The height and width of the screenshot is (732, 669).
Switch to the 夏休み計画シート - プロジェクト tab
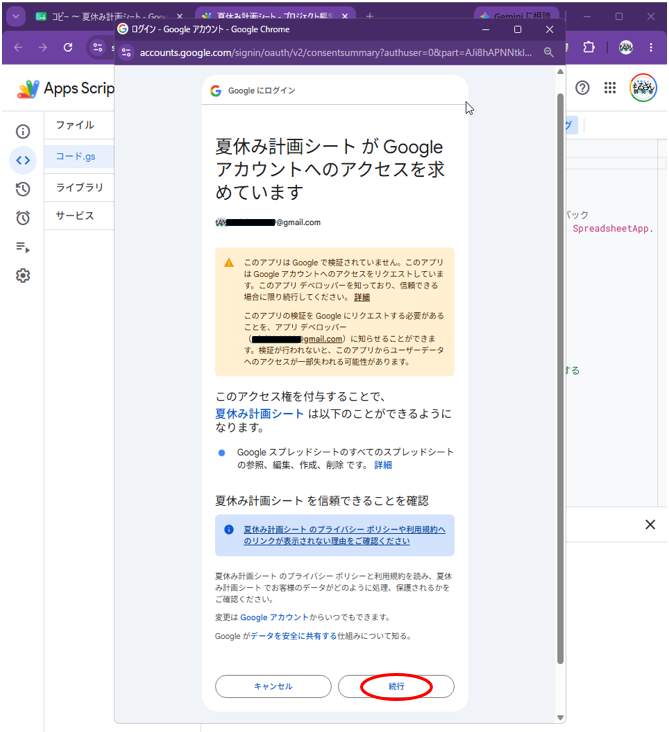(x=275, y=16)
